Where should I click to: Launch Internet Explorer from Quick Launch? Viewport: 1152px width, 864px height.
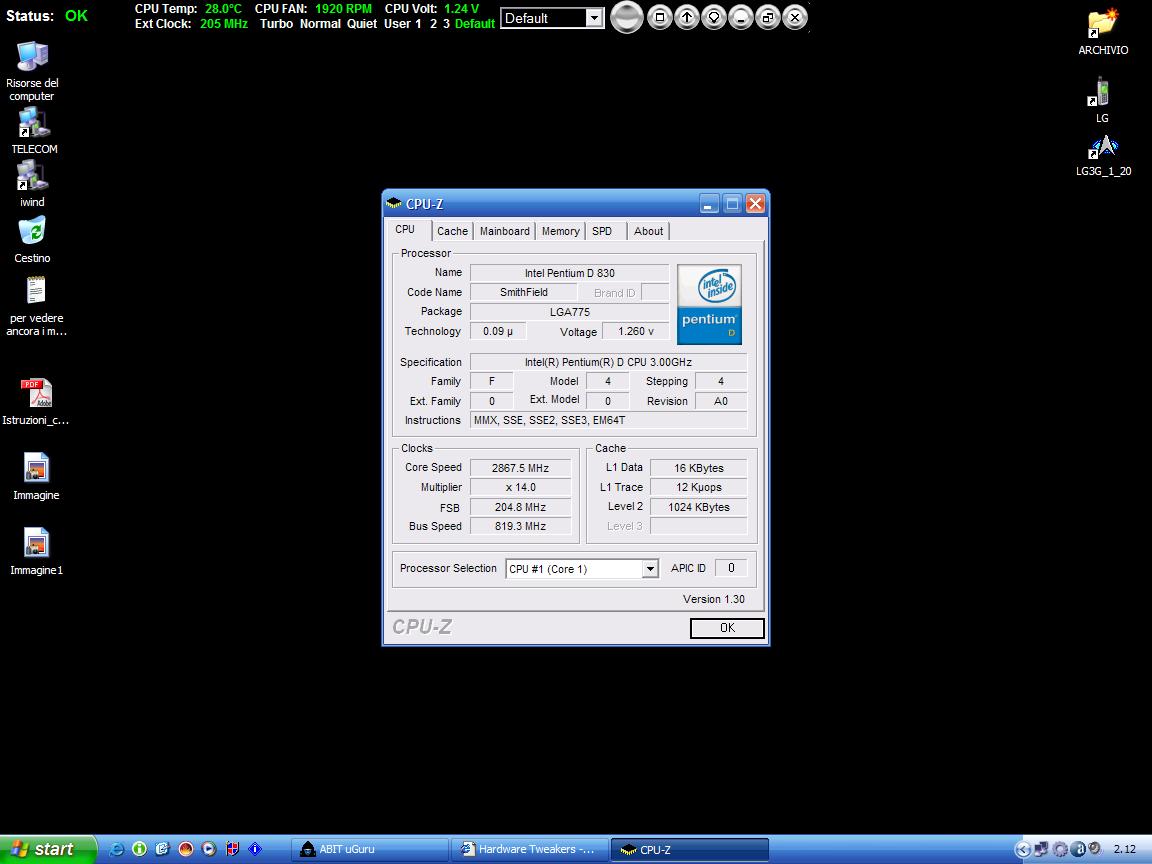(x=116, y=849)
